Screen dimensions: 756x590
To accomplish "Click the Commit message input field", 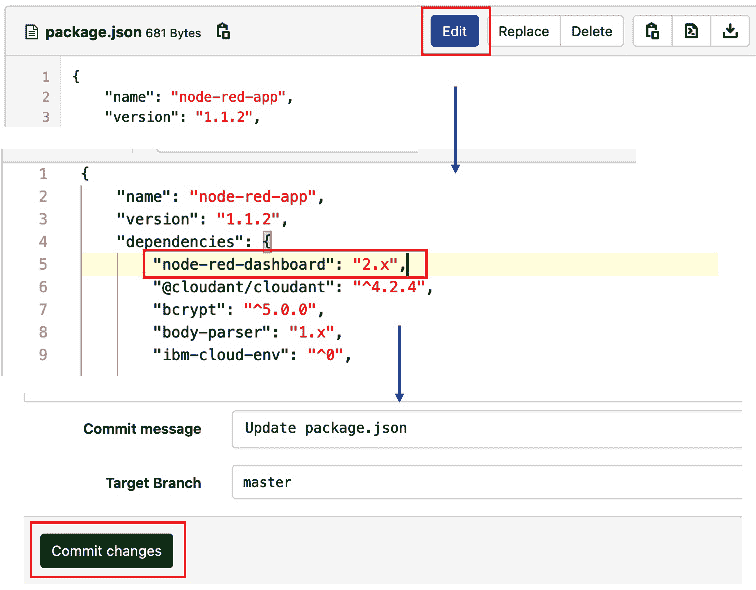I will point(487,429).
